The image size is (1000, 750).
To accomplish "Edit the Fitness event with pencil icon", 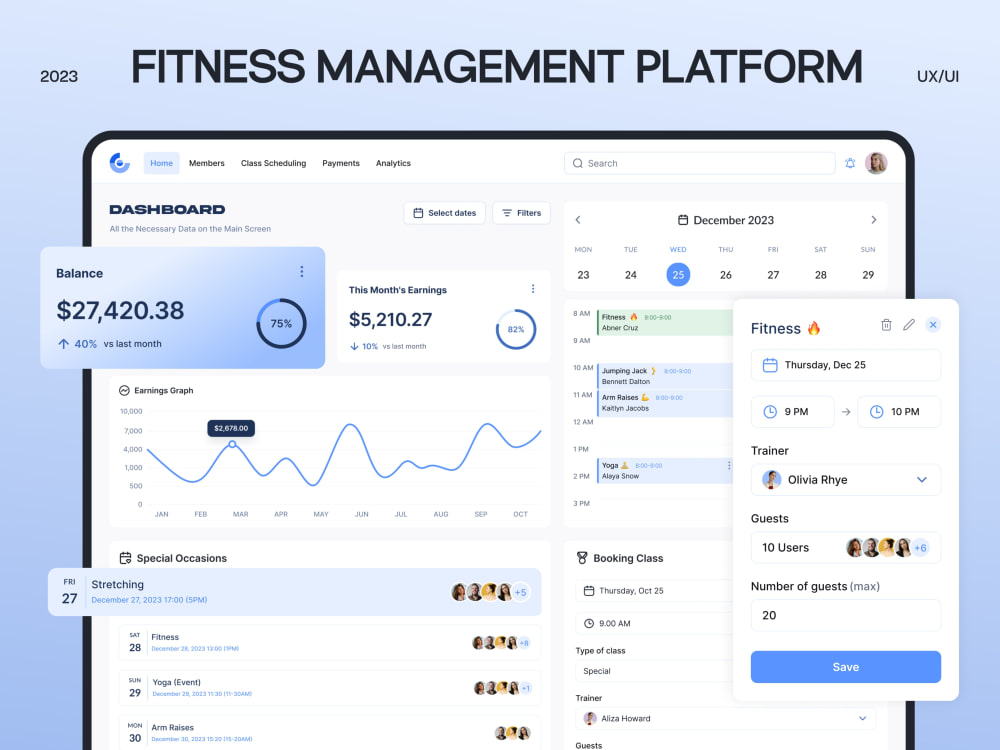I will click(x=909, y=325).
